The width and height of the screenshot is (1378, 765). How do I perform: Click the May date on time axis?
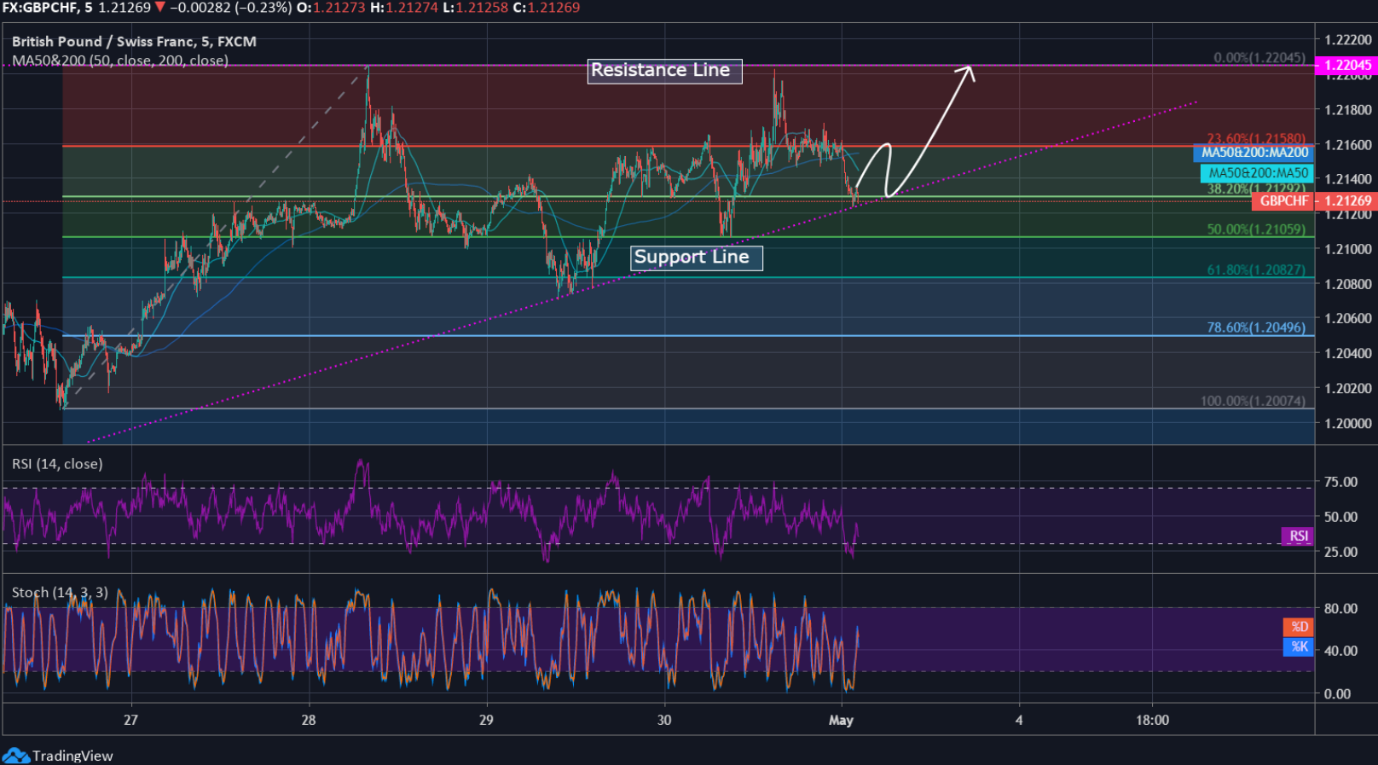[842, 719]
